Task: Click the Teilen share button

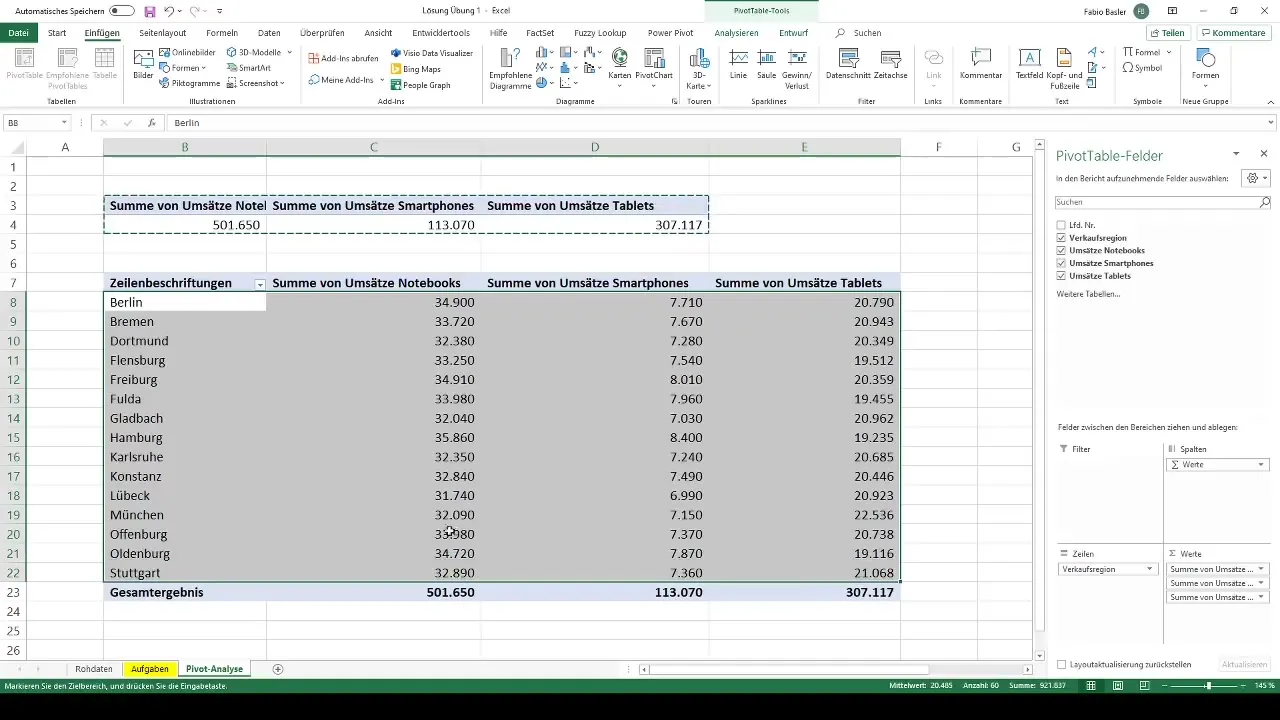Action: point(1166,33)
